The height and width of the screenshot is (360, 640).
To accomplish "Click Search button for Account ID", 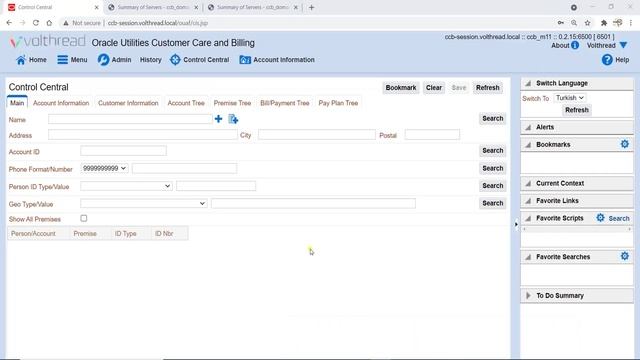I will click(x=493, y=151).
